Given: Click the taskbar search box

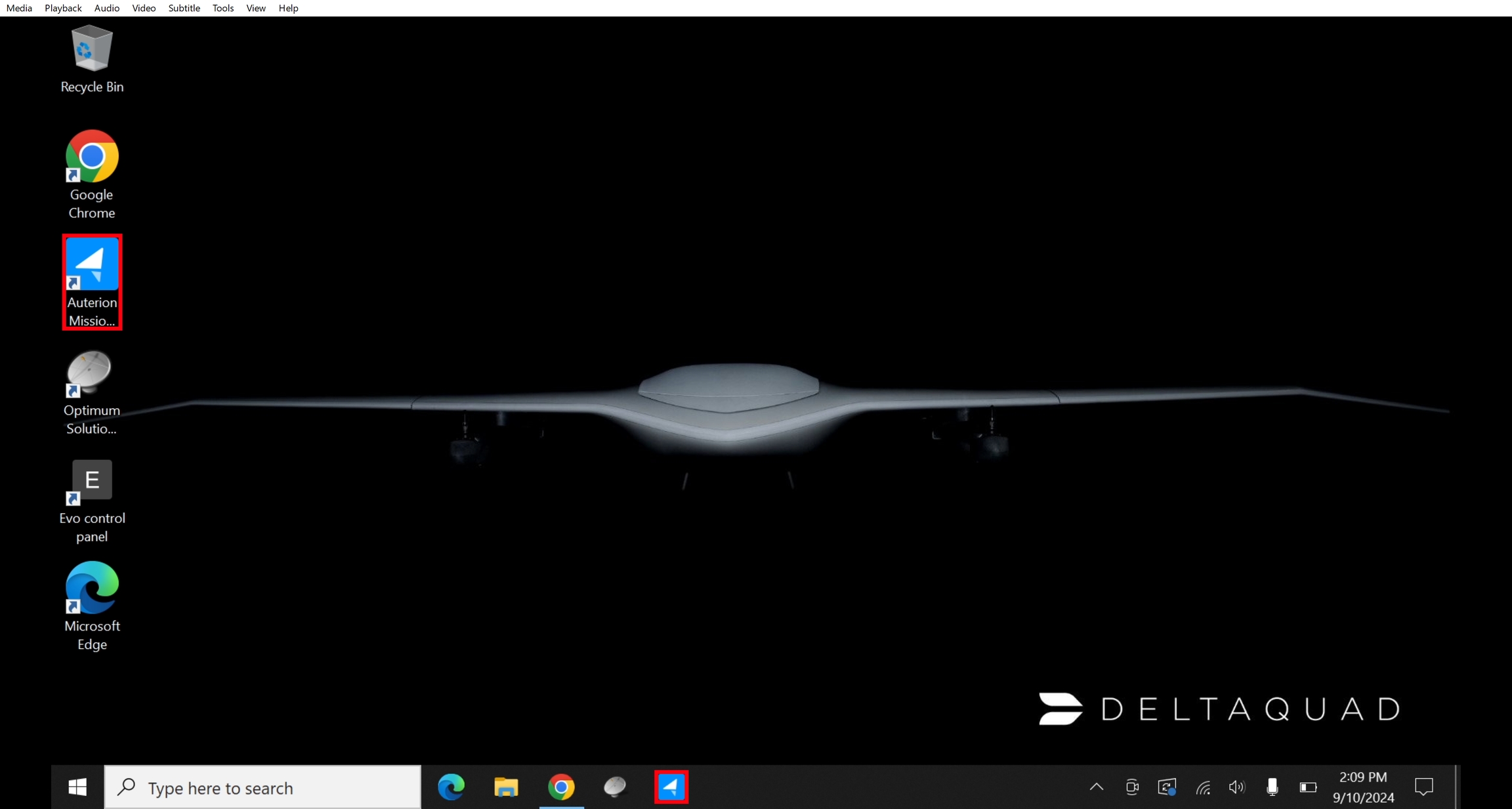Looking at the screenshot, I should point(262,787).
